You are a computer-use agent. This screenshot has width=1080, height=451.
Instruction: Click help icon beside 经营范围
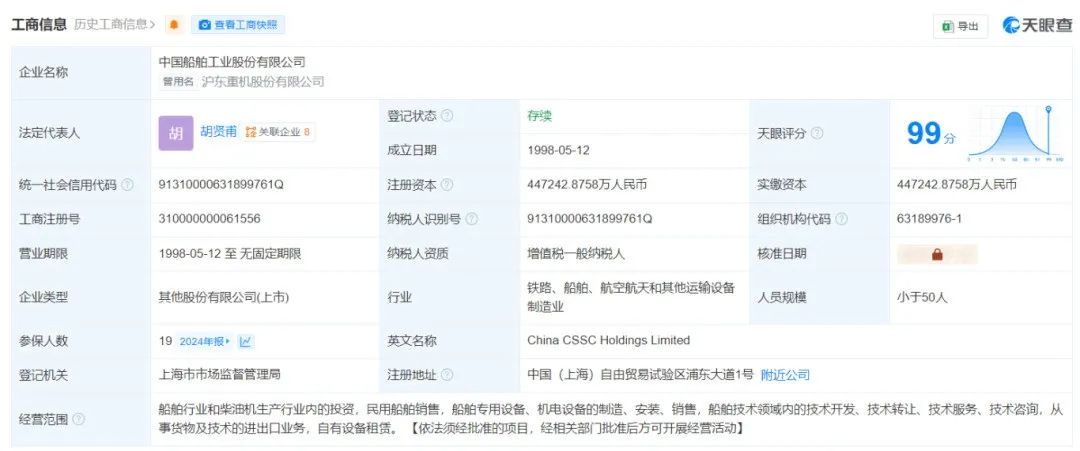79,419
